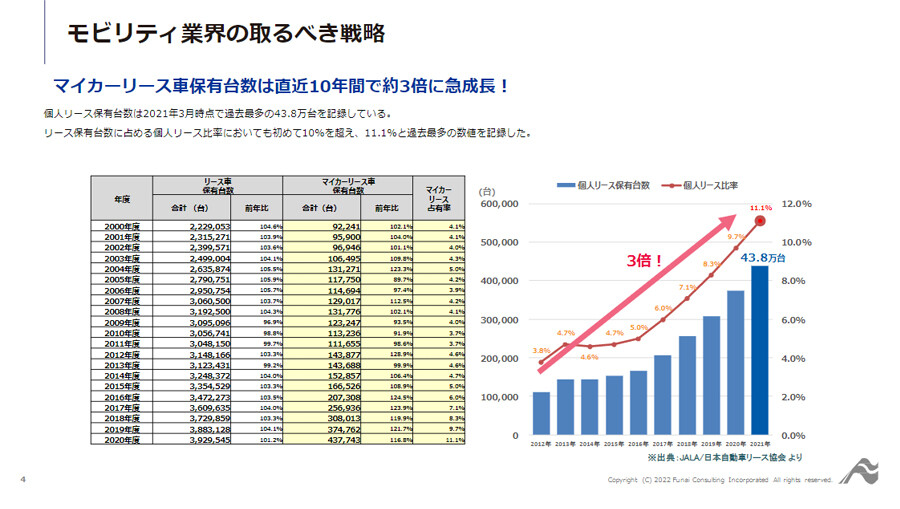Click the table value 3,095,096
This screenshot has width=900, height=509.
(x=210, y=323)
